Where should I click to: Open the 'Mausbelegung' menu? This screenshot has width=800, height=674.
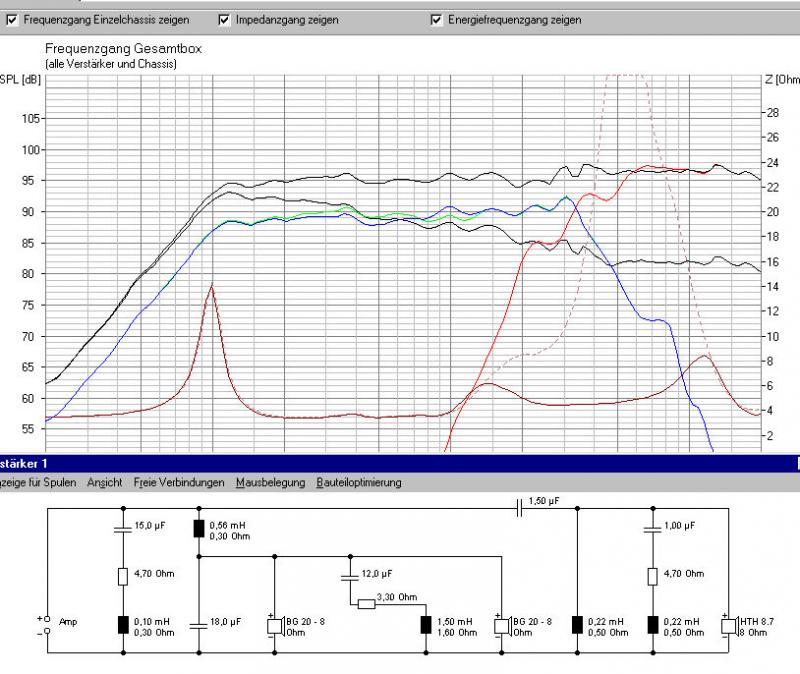270,483
